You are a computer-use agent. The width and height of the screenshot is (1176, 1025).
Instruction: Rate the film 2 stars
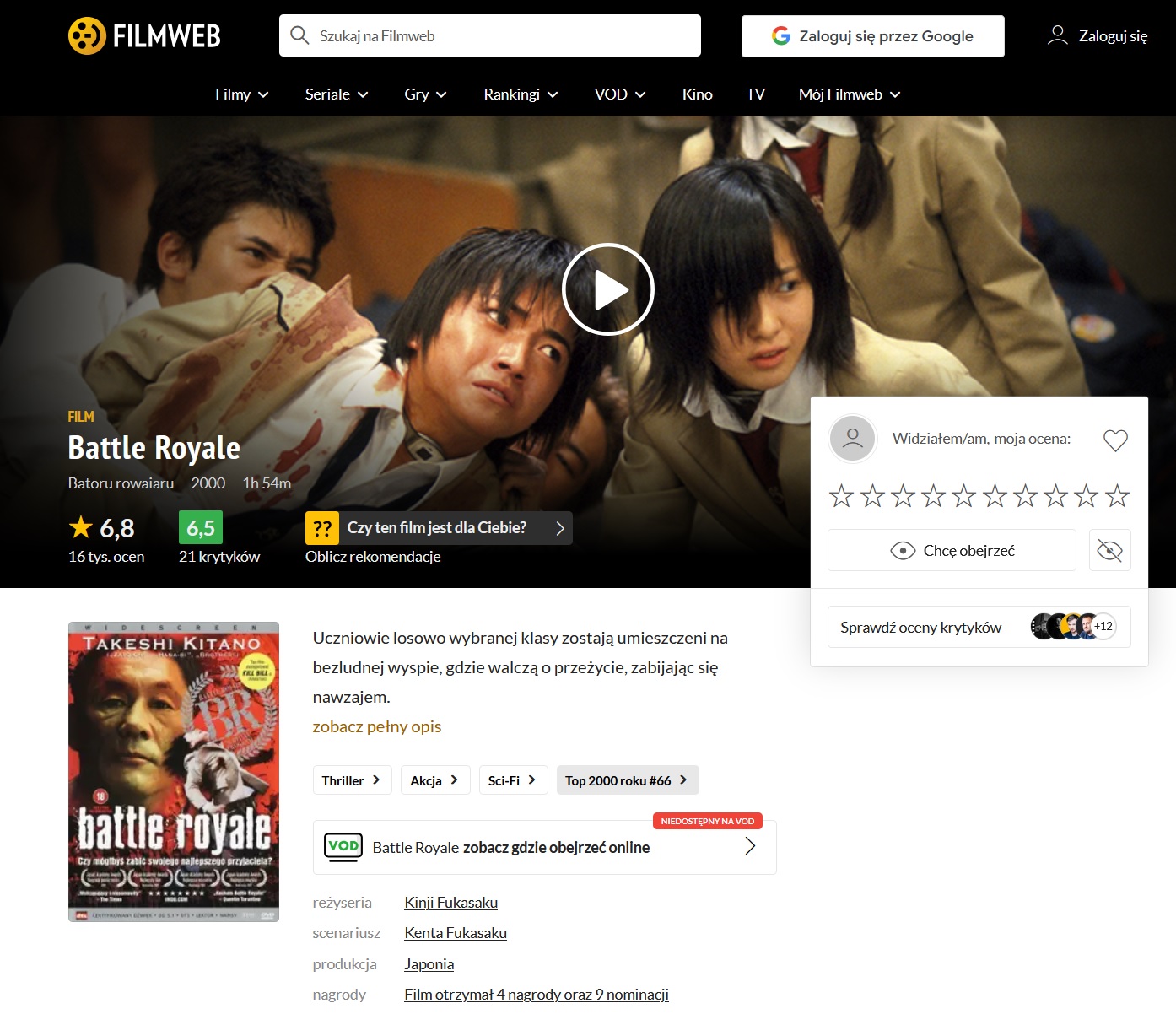[872, 496]
